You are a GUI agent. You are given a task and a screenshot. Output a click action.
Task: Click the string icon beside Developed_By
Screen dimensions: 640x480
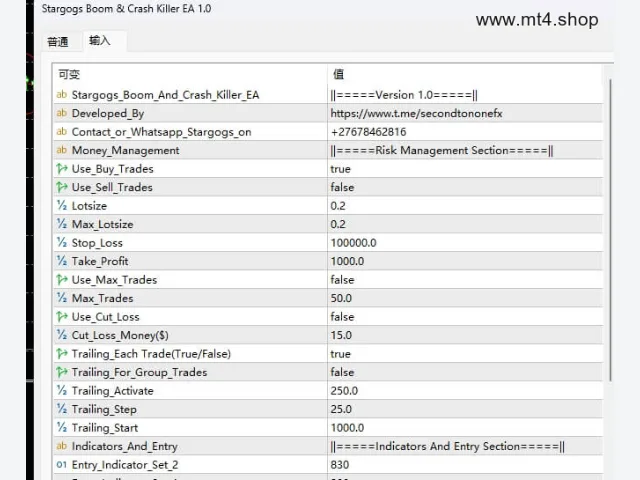click(62, 113)
